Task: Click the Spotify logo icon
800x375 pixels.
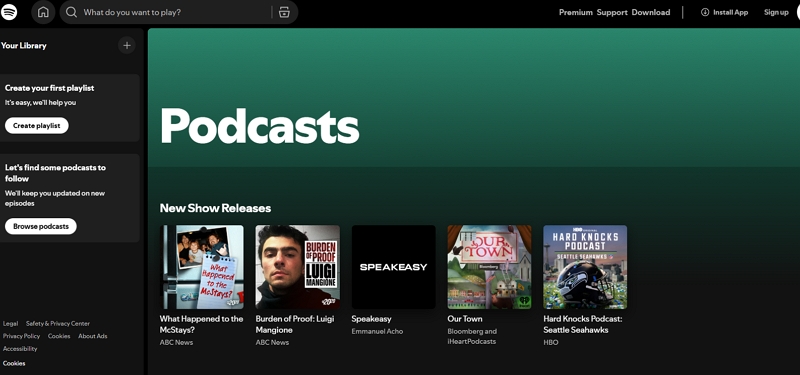Action: point(9,12)
